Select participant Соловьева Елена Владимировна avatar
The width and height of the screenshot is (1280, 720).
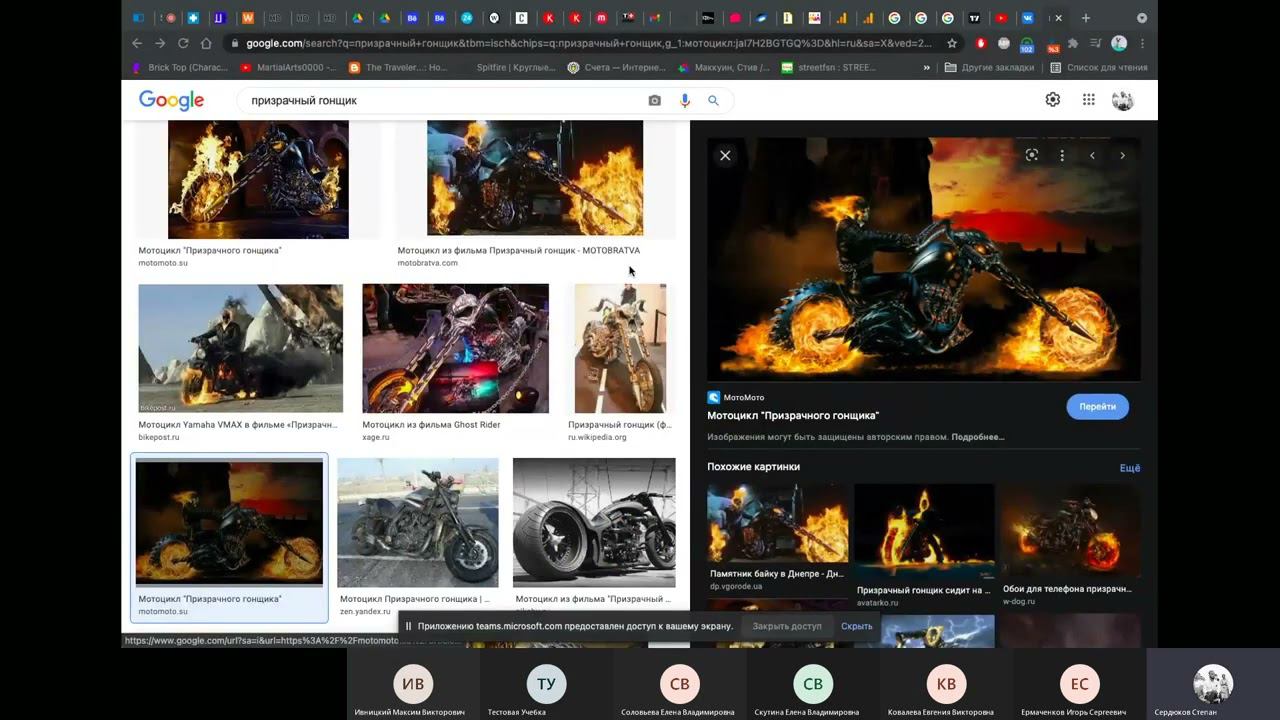click(x=679, y=684)
